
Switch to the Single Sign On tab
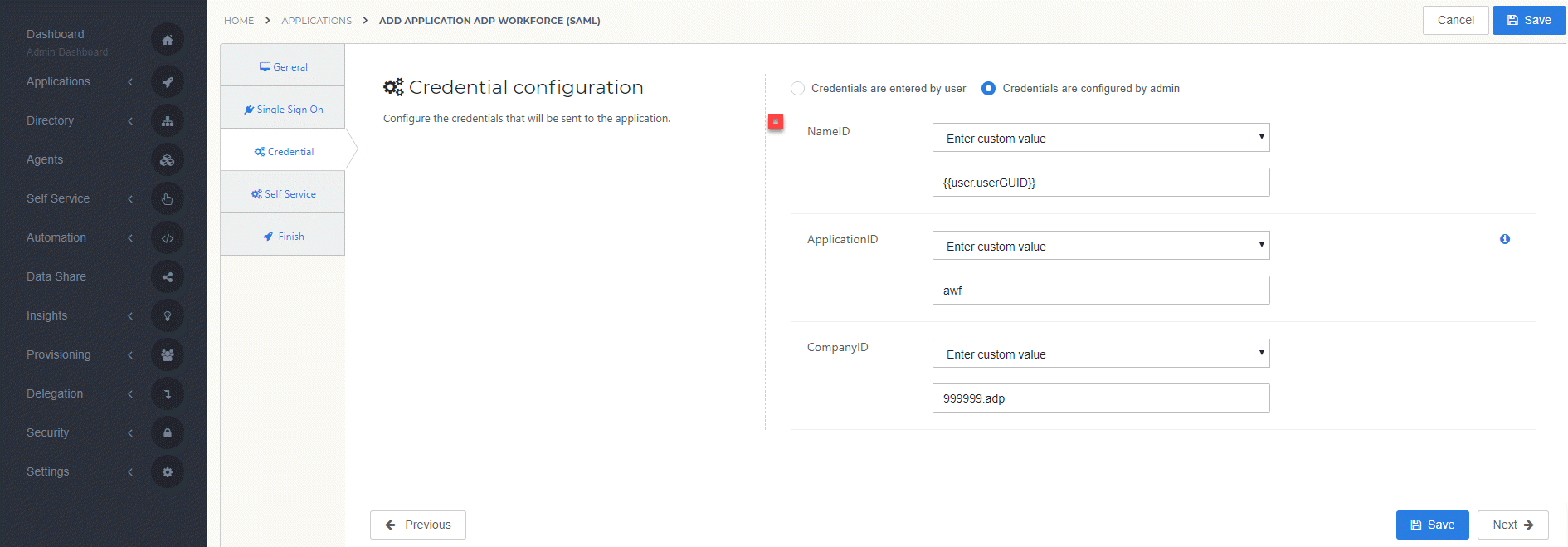pyautogui.click(x=283, y=109)
